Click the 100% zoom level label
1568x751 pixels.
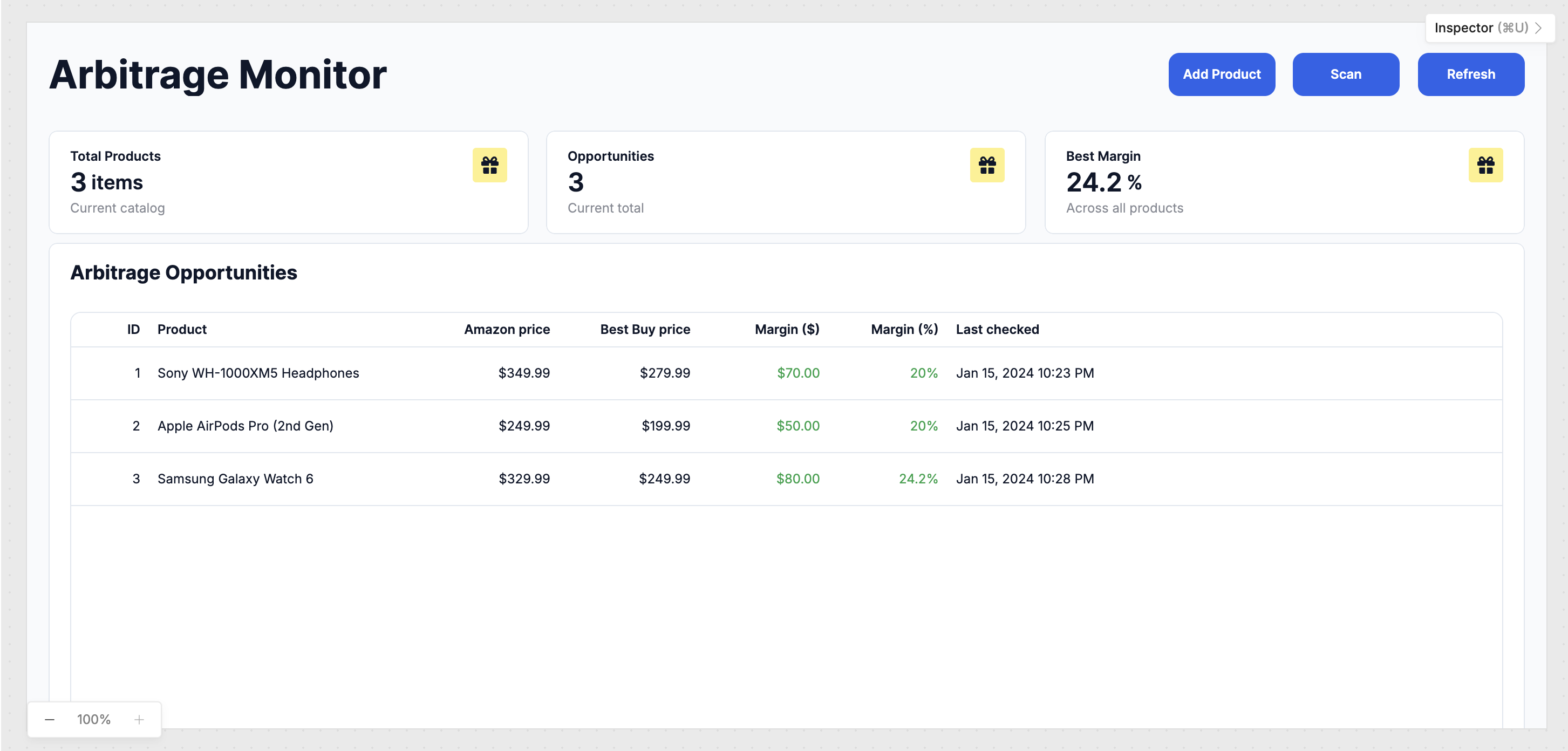click(94, 719)
